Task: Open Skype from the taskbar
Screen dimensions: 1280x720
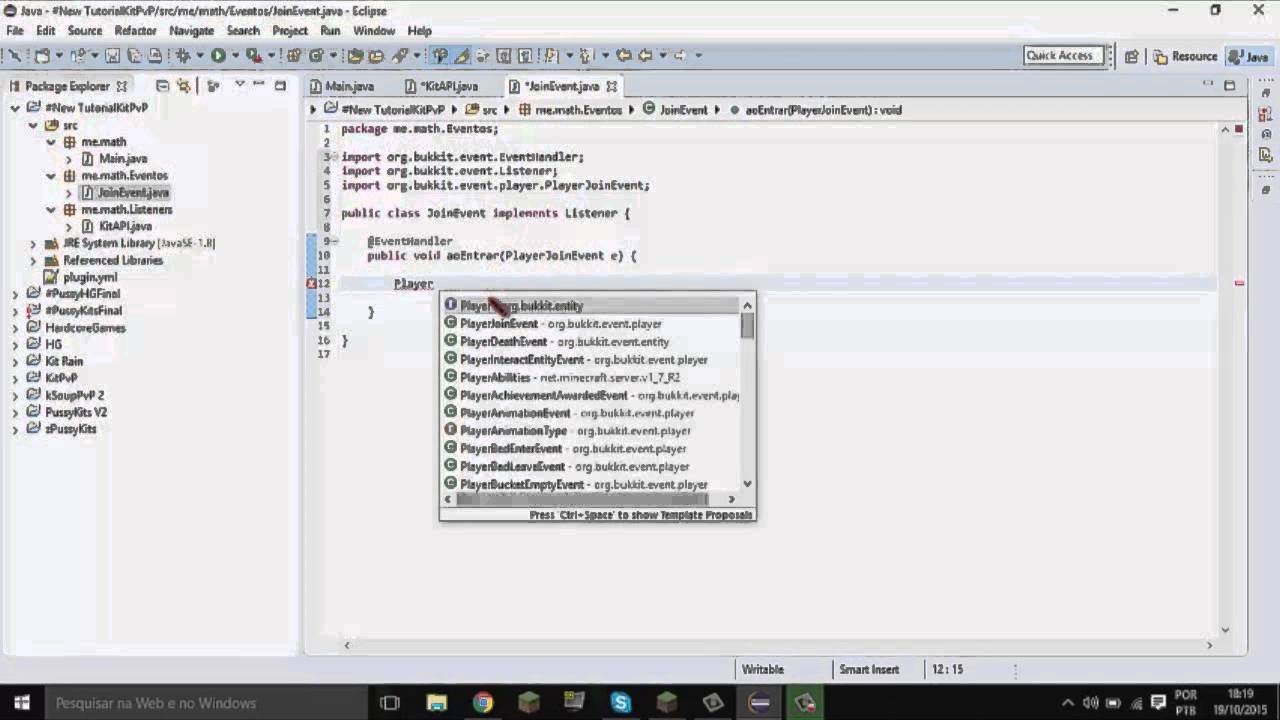Action: (621, 703)
